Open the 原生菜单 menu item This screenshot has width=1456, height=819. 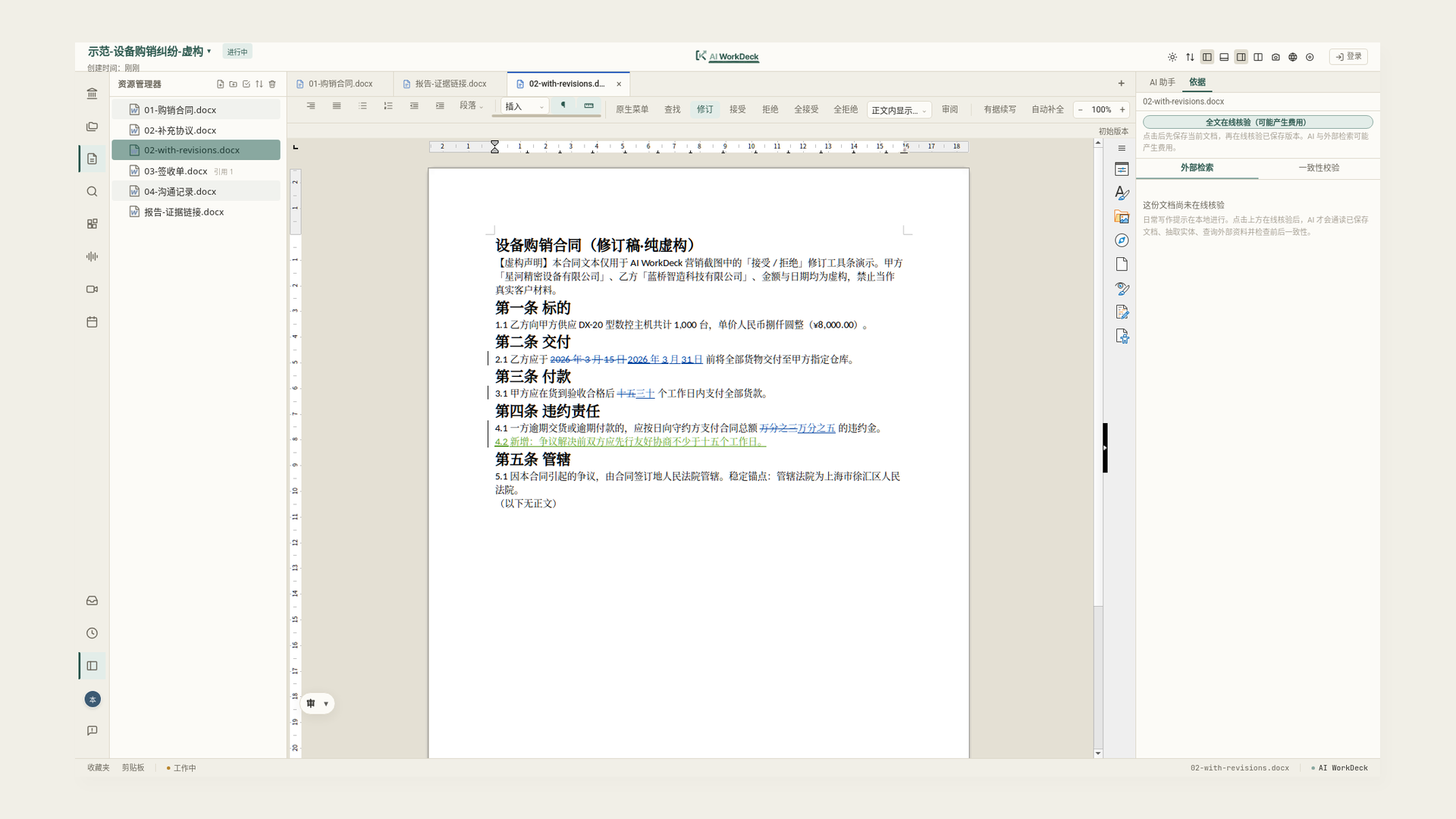coord(632,109)
